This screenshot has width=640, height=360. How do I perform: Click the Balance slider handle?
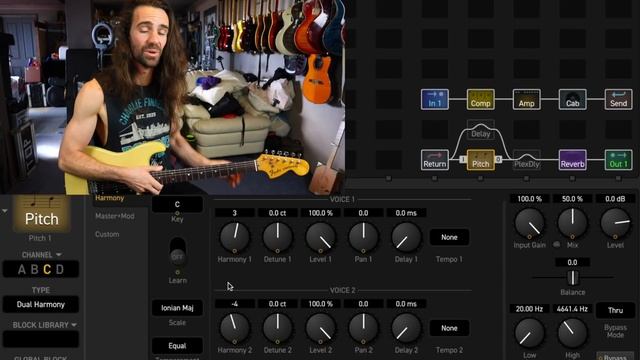pos(573,278)
